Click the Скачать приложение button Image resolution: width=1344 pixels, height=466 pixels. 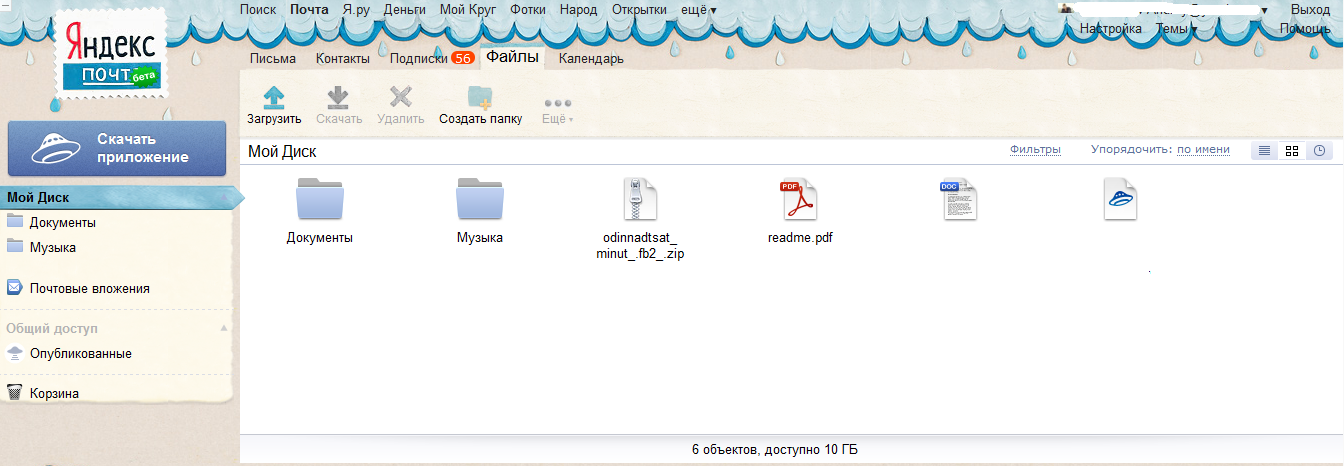(x=117, y=148)
